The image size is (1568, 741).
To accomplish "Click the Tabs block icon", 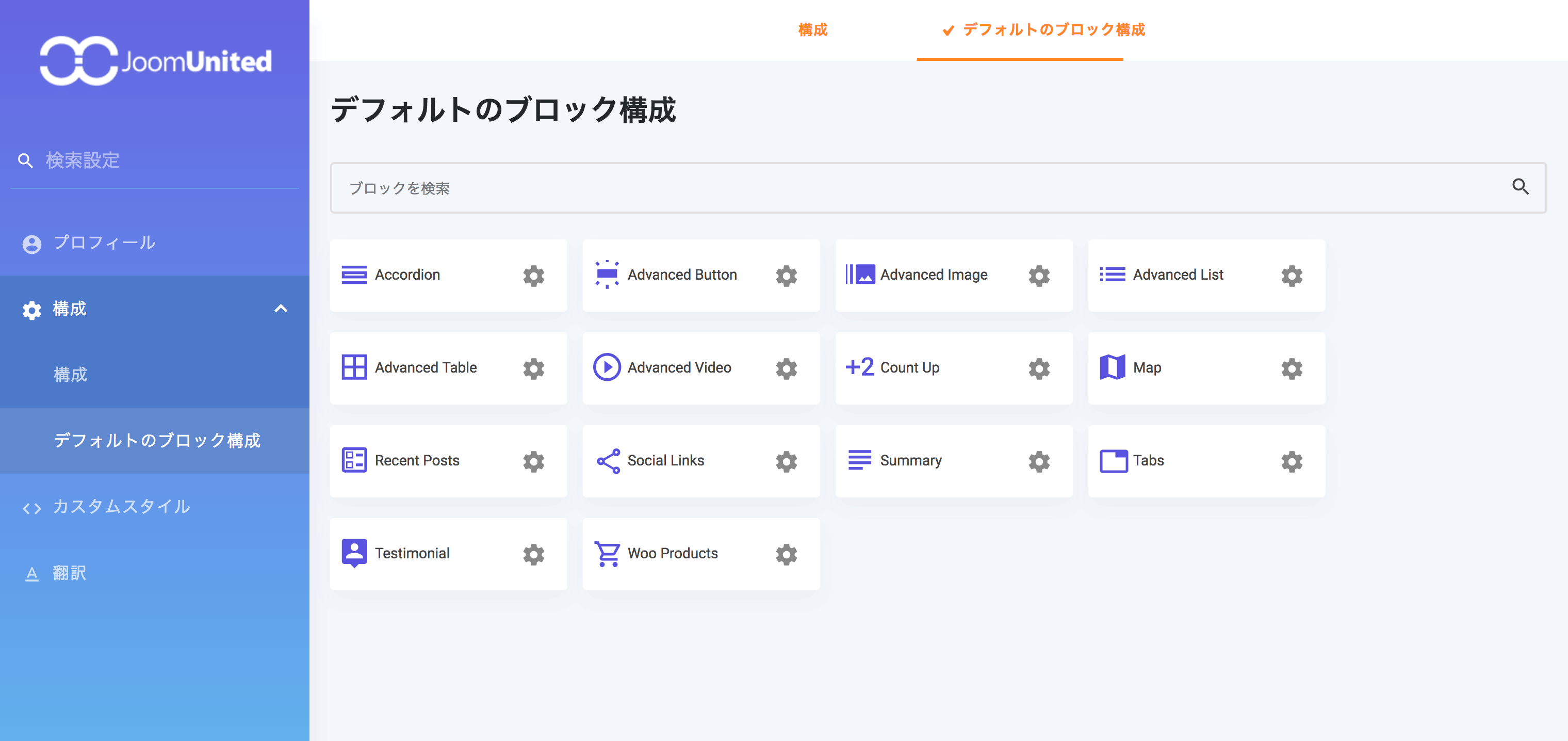I will pyautogui.click(x=1113, y=461).
